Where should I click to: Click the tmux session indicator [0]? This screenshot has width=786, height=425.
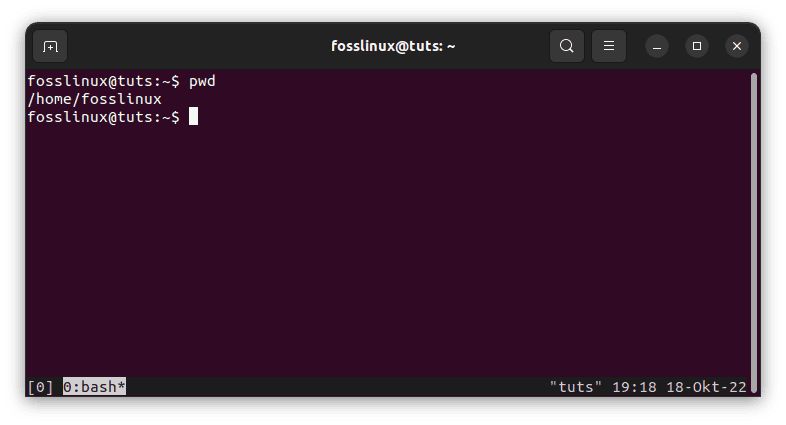[40, 386]
